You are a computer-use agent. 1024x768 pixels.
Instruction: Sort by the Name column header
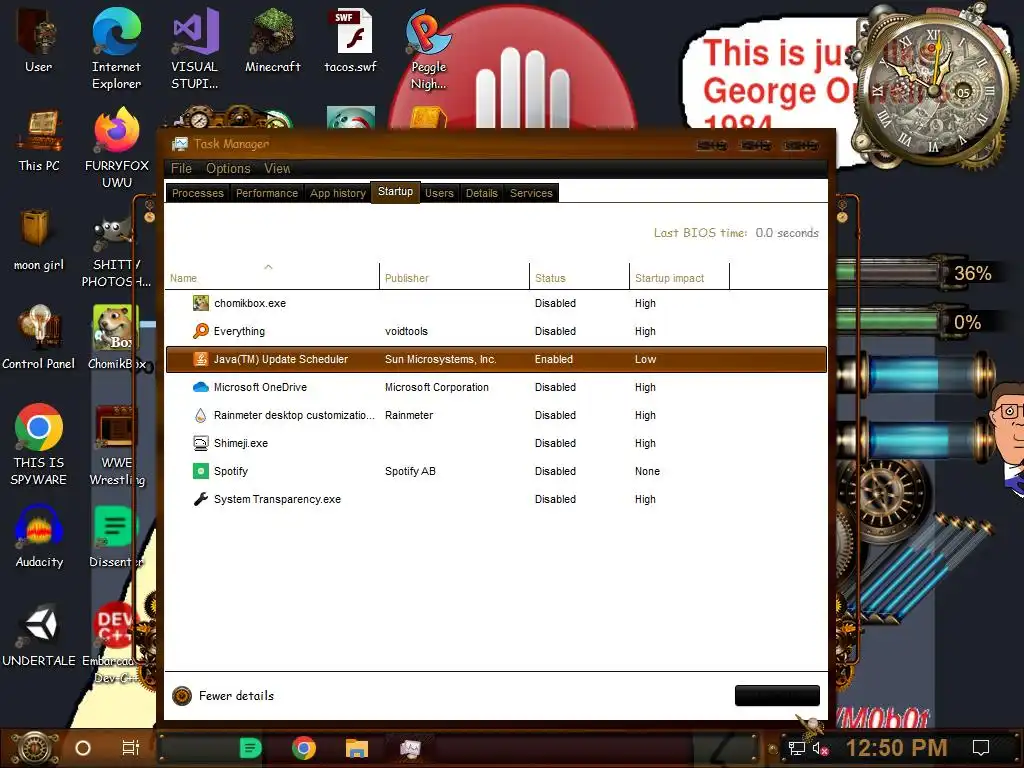[272, 276]
